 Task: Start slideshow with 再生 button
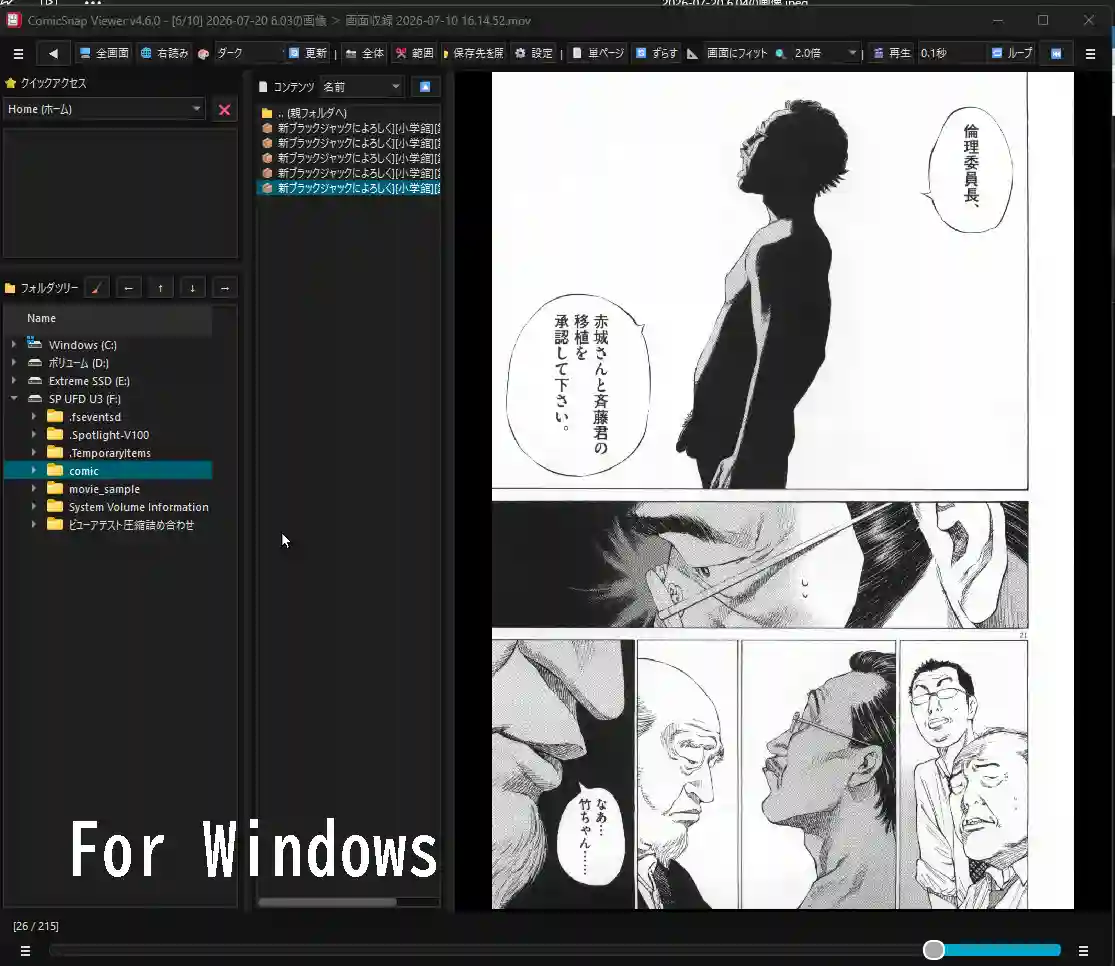pos(892,53)
